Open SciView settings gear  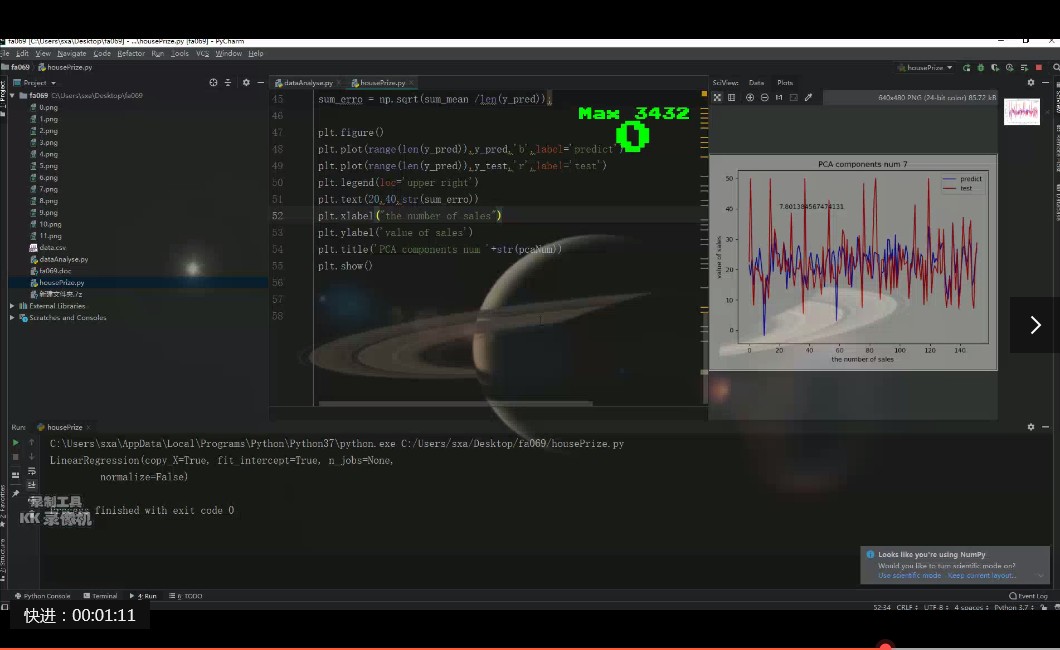click(1031, 82)
